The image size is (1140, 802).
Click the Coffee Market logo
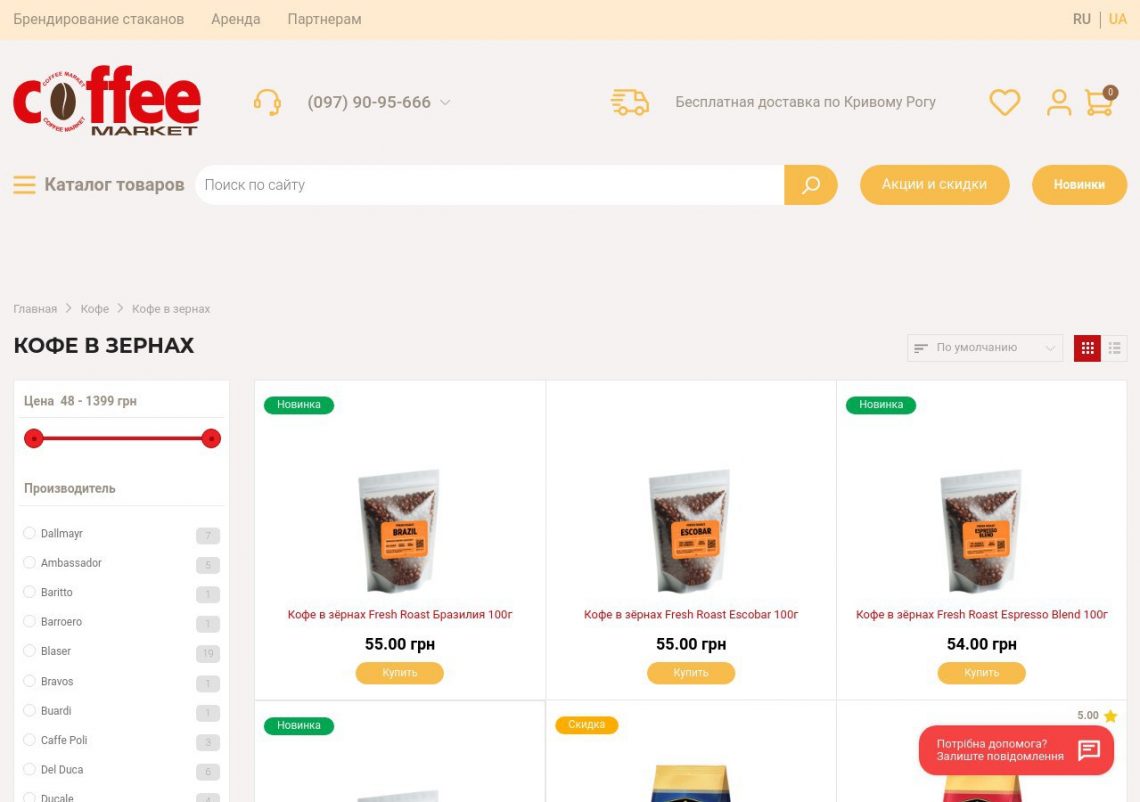tap(106, 101)
